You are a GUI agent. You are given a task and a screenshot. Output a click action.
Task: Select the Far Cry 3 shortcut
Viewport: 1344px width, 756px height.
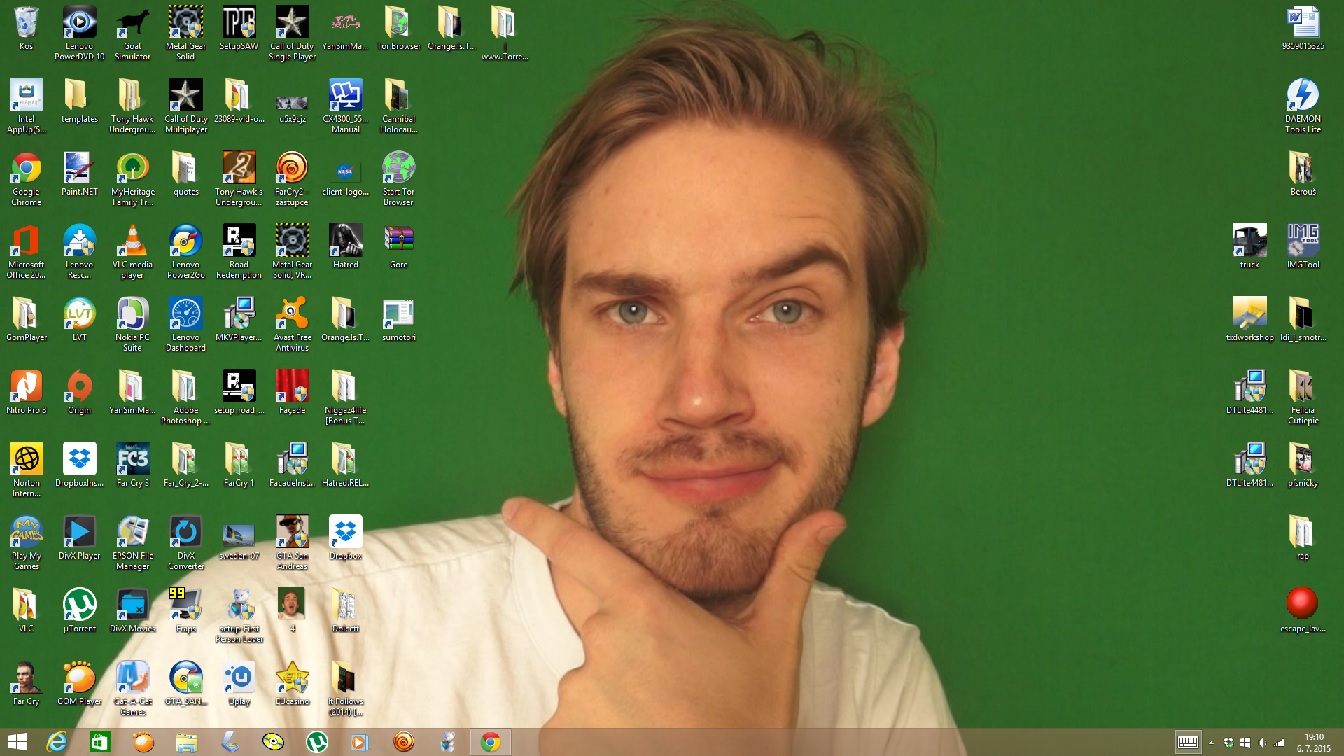tap(132, 459)
